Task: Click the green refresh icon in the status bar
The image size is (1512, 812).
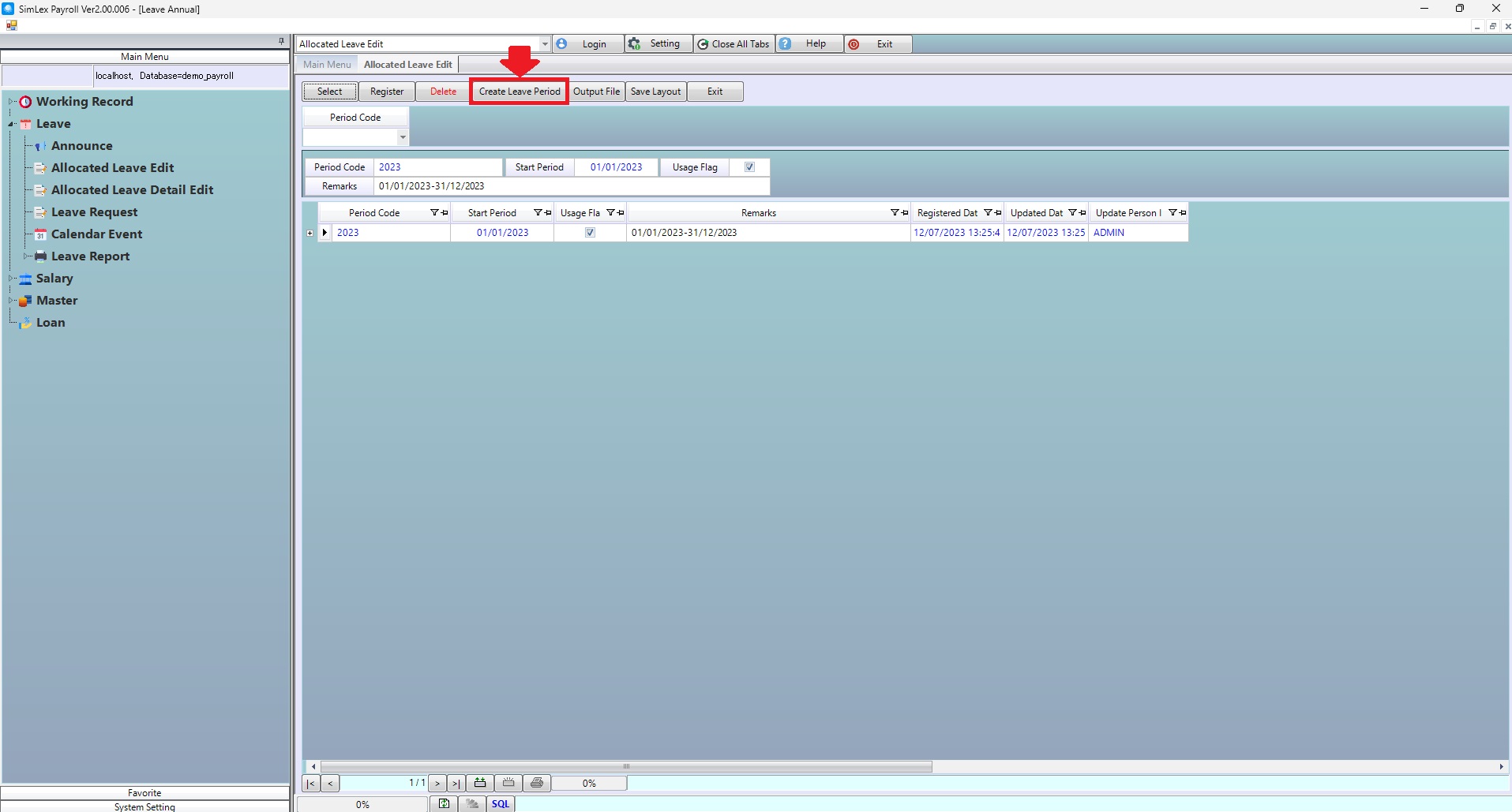Action: point(444,804)
